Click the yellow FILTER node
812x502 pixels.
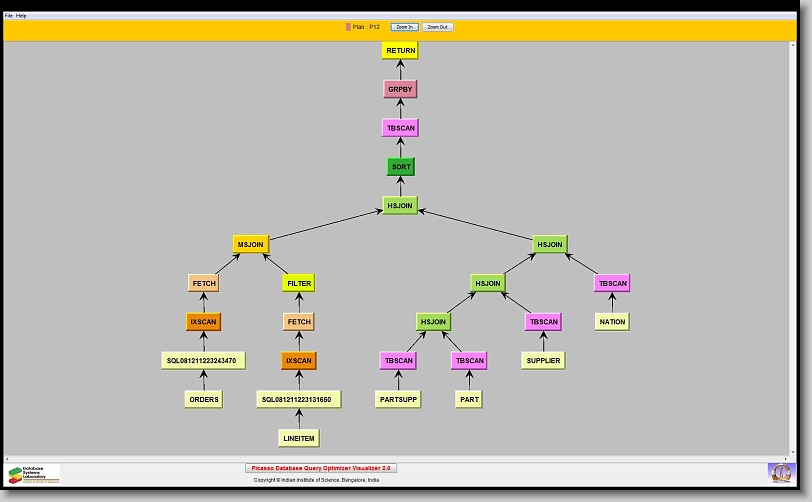[x=299, y=284]
